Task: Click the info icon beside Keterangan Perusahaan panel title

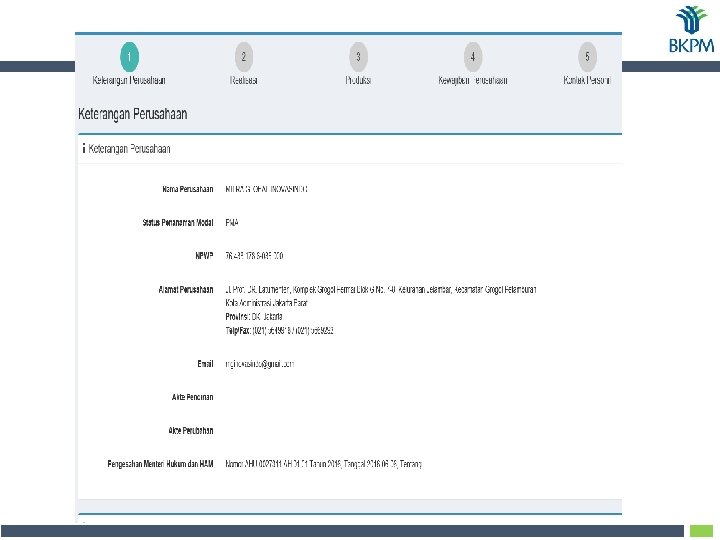Action: pyautogui.click(x=84, y=148)
